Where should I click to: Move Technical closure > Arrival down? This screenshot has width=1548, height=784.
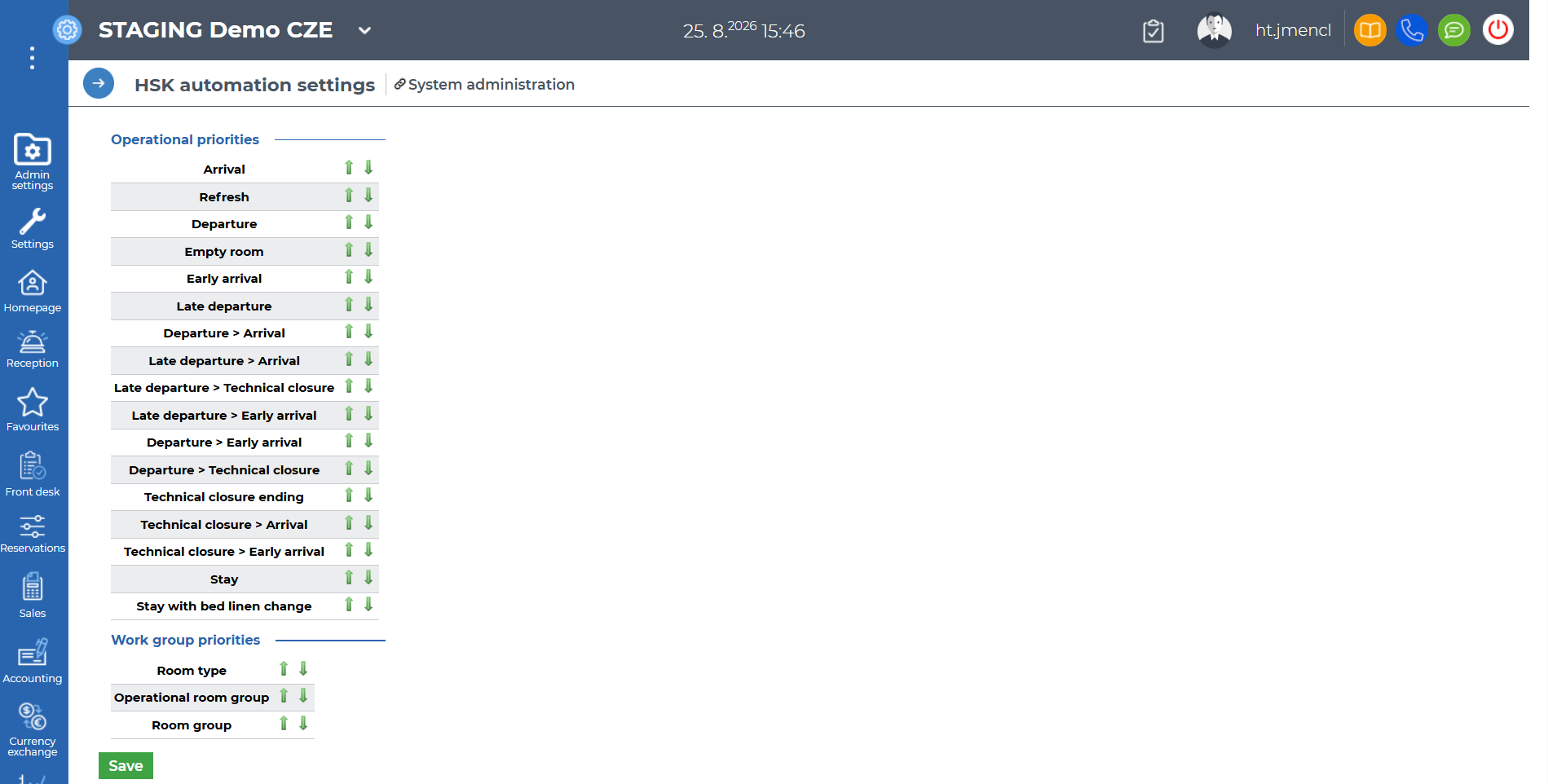(368, 523)
